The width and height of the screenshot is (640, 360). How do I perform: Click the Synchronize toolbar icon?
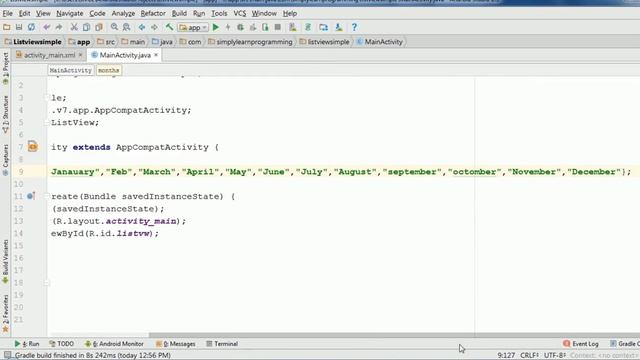tap(31, 27)
